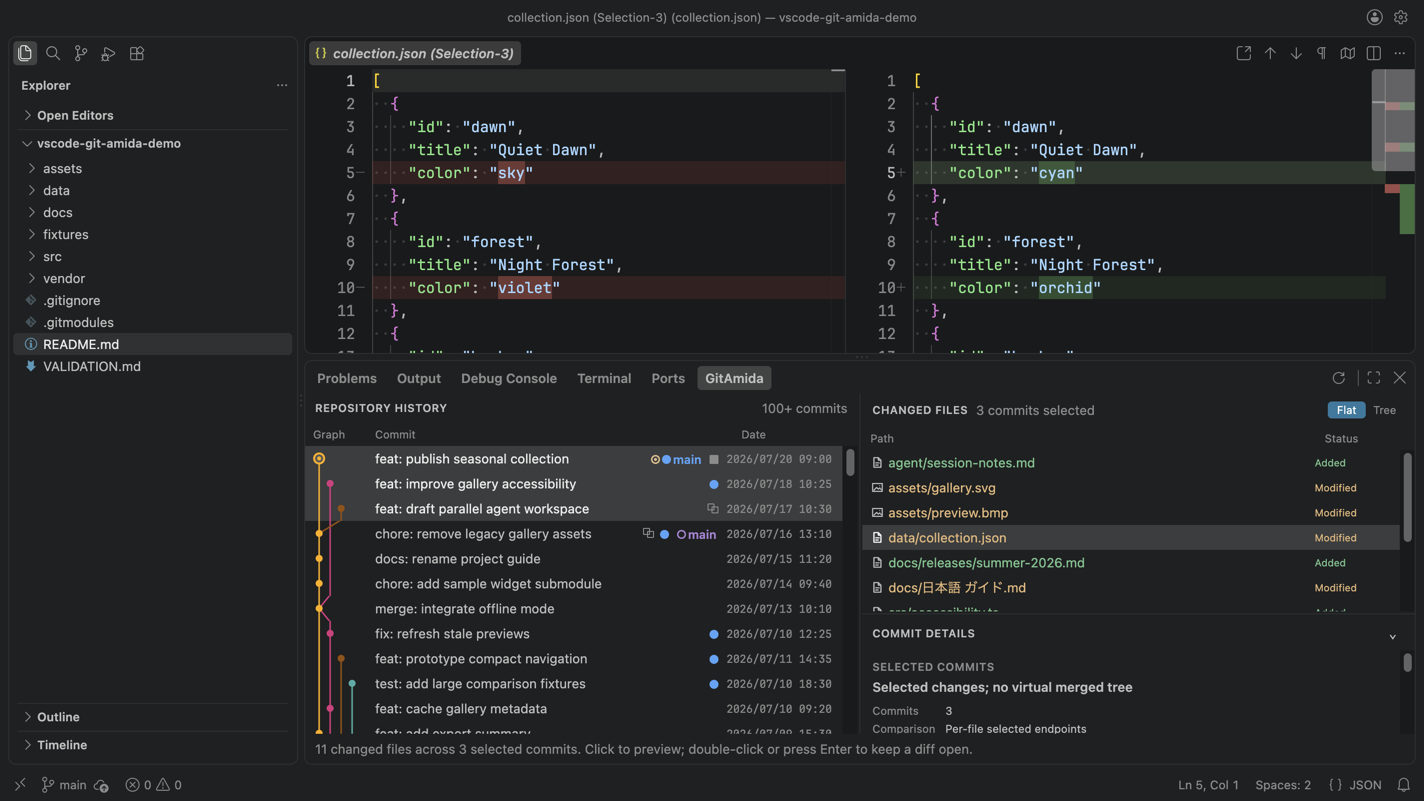
Task: Go to next change with down arrow
Action: coord(1296,53)
